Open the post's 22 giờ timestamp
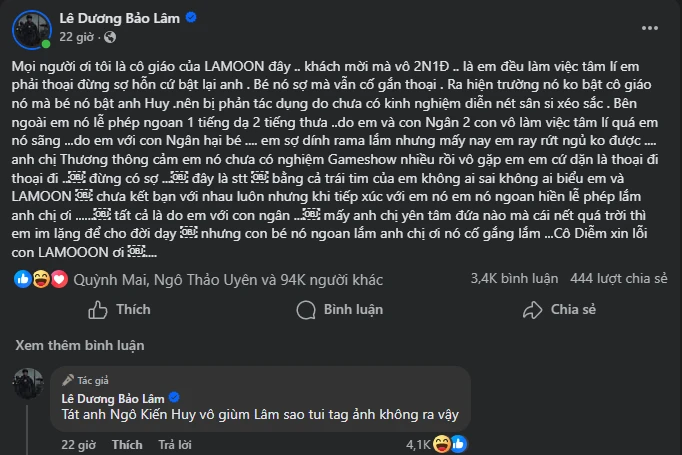682x455 pixels. [x=76, y=37]
